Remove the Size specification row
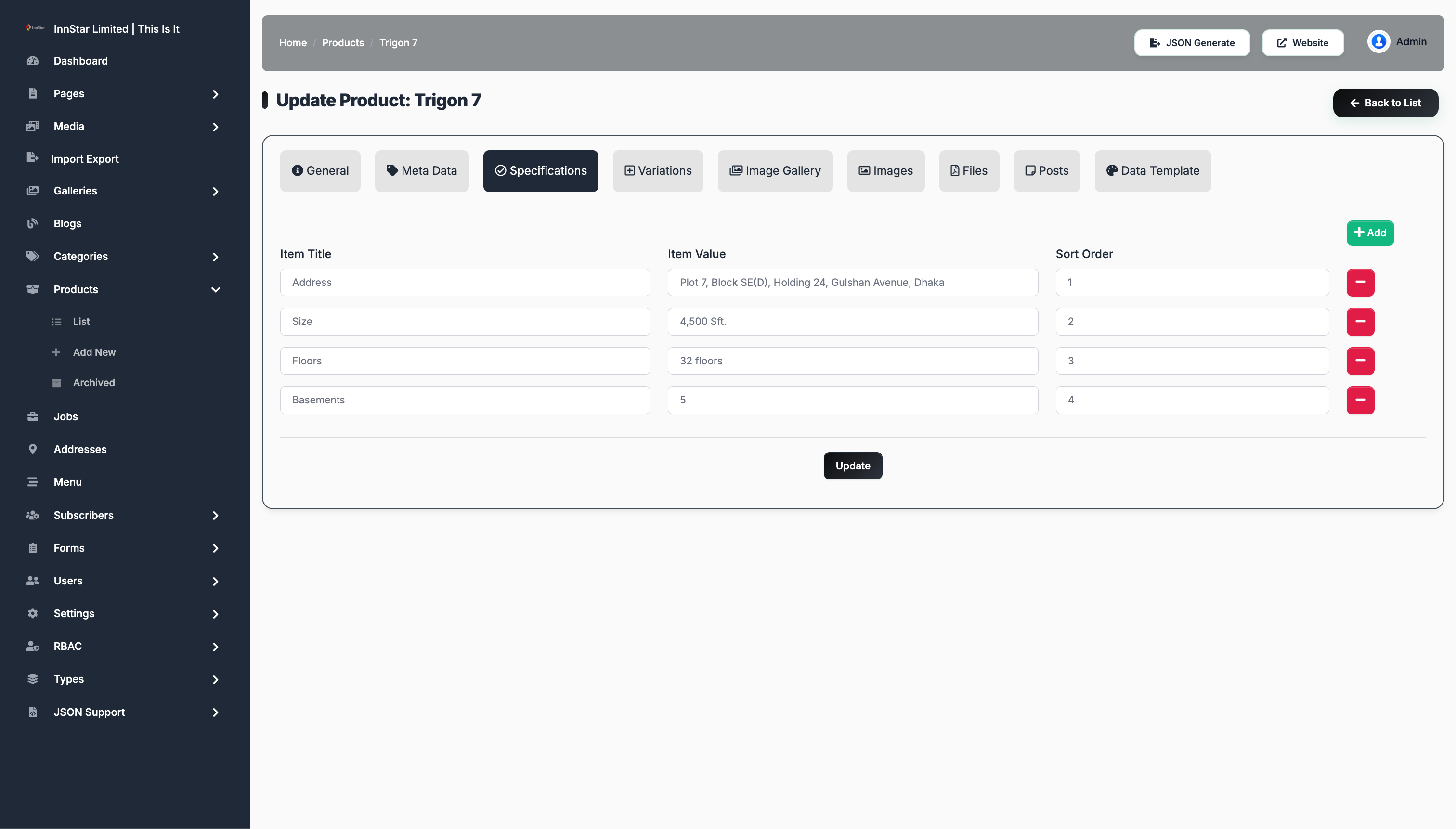 click(x=1360, y=322)
